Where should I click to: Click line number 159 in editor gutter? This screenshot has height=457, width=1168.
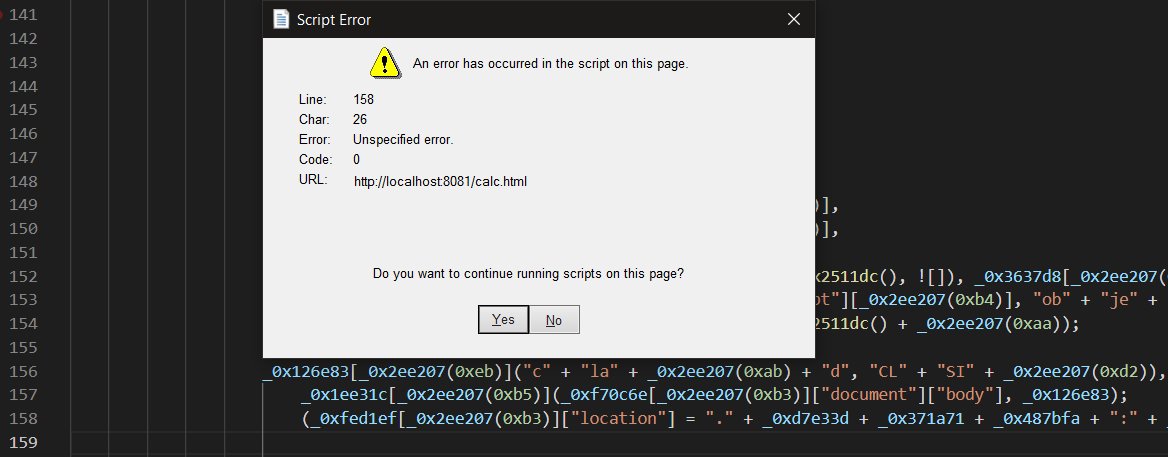pyautogui.click(x=23, y=442)
